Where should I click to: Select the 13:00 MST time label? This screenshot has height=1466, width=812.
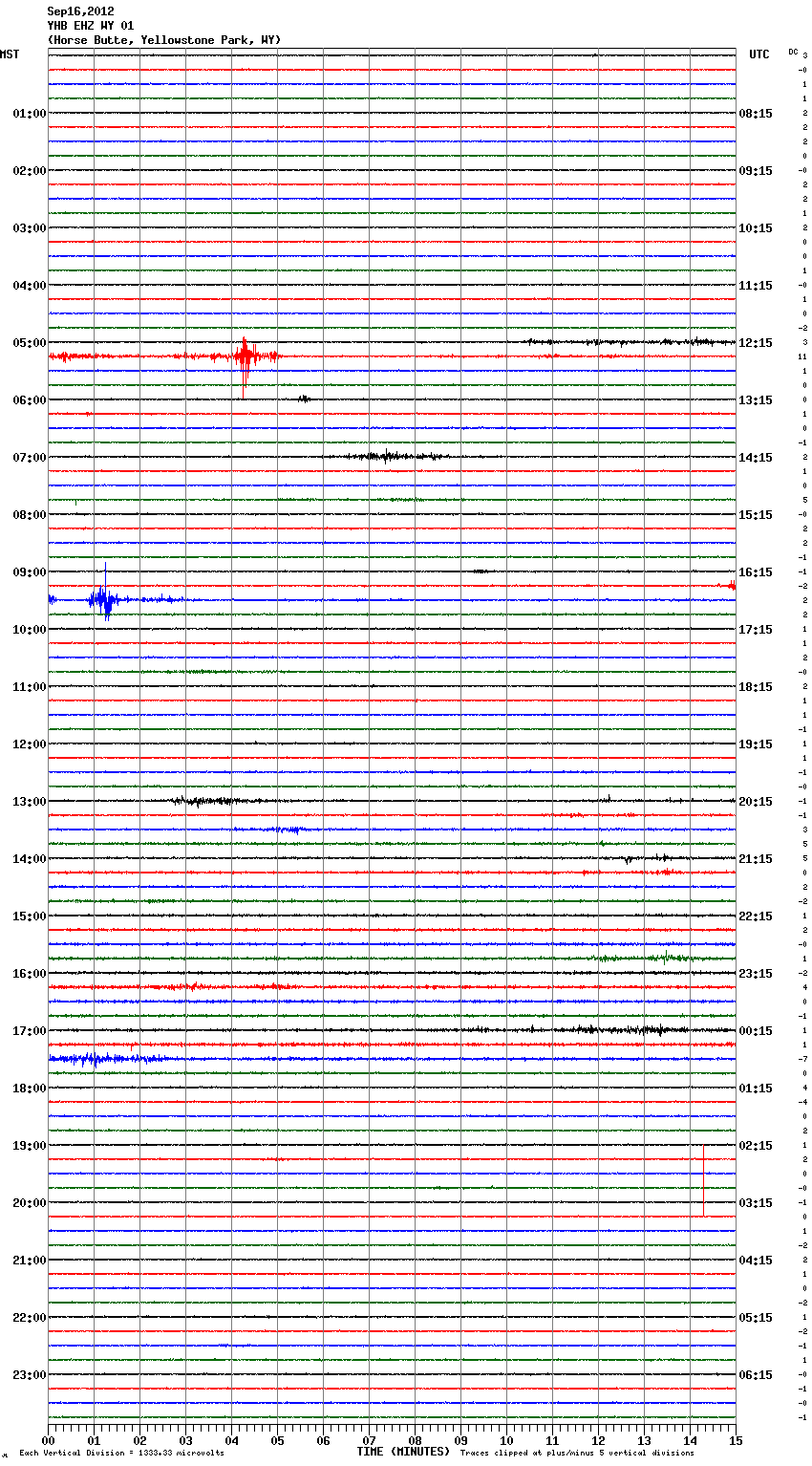pyautogui.click(x=30, y=802)
